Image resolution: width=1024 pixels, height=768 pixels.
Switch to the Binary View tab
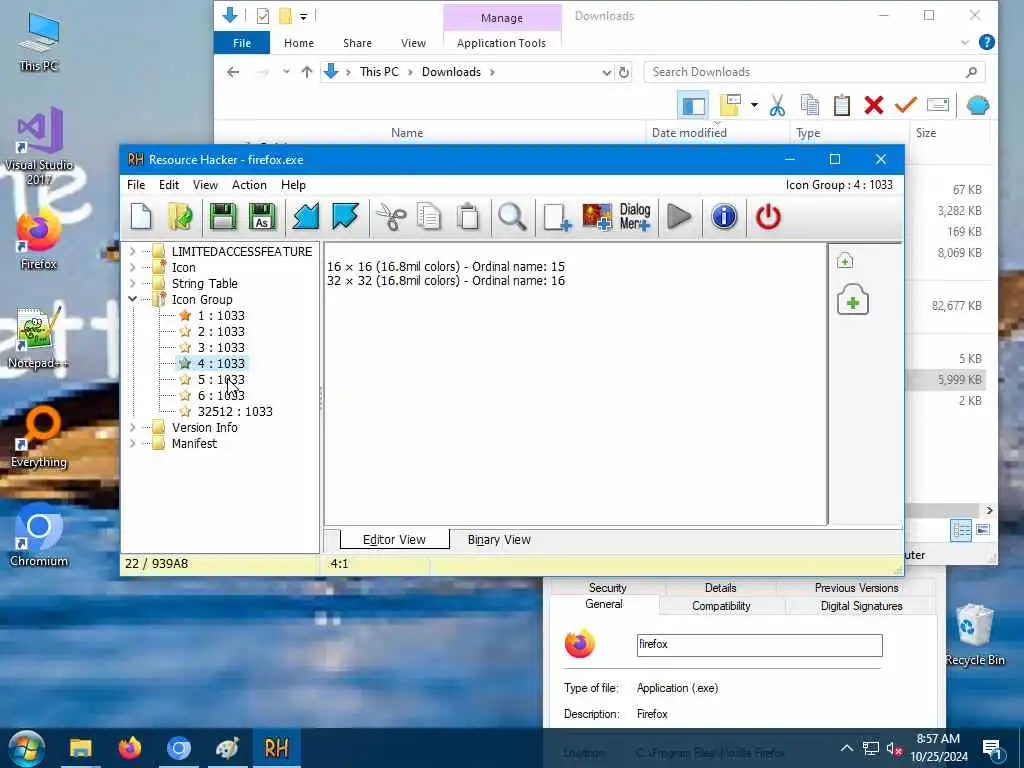click(499, 539)
